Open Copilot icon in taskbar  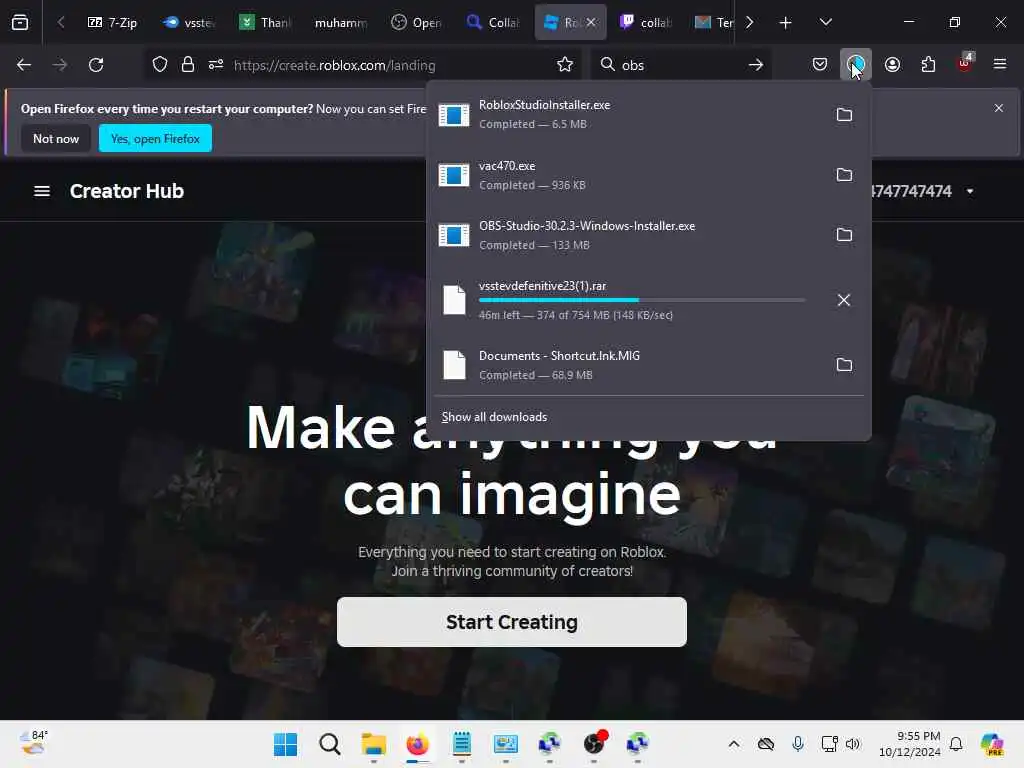tap(992, 744)
